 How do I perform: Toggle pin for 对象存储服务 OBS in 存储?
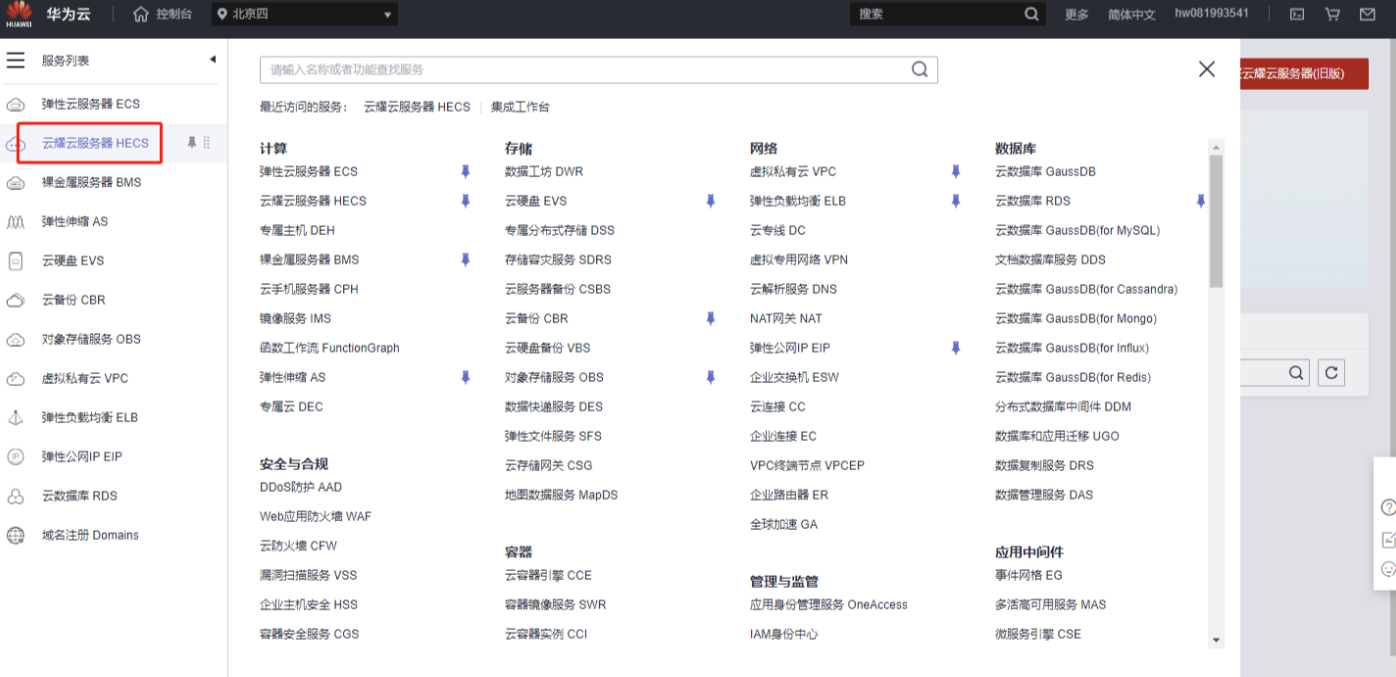tap(711, 378)
